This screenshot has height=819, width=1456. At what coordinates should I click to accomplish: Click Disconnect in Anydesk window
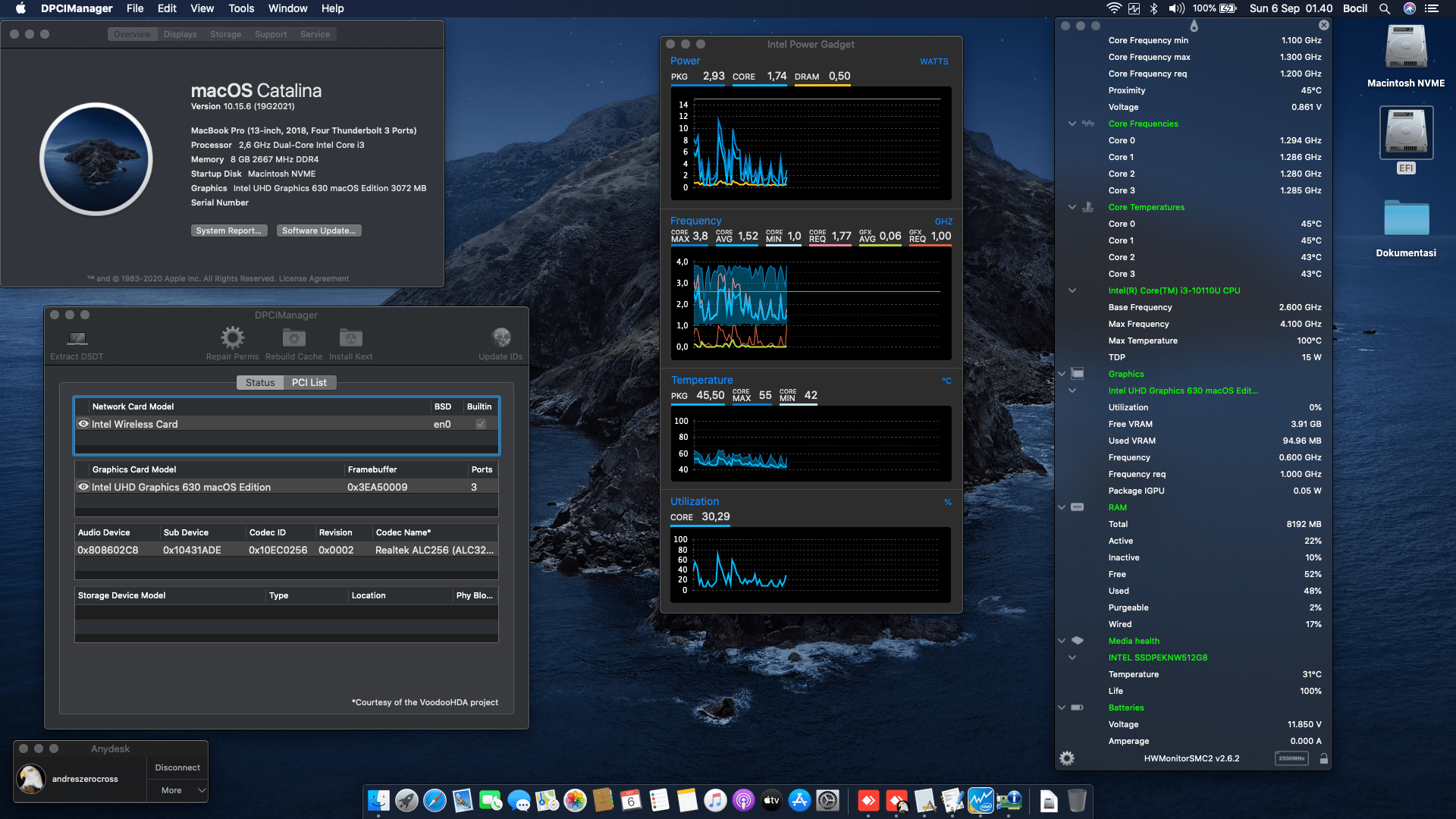pyautogui.click(x=177, y=767)
